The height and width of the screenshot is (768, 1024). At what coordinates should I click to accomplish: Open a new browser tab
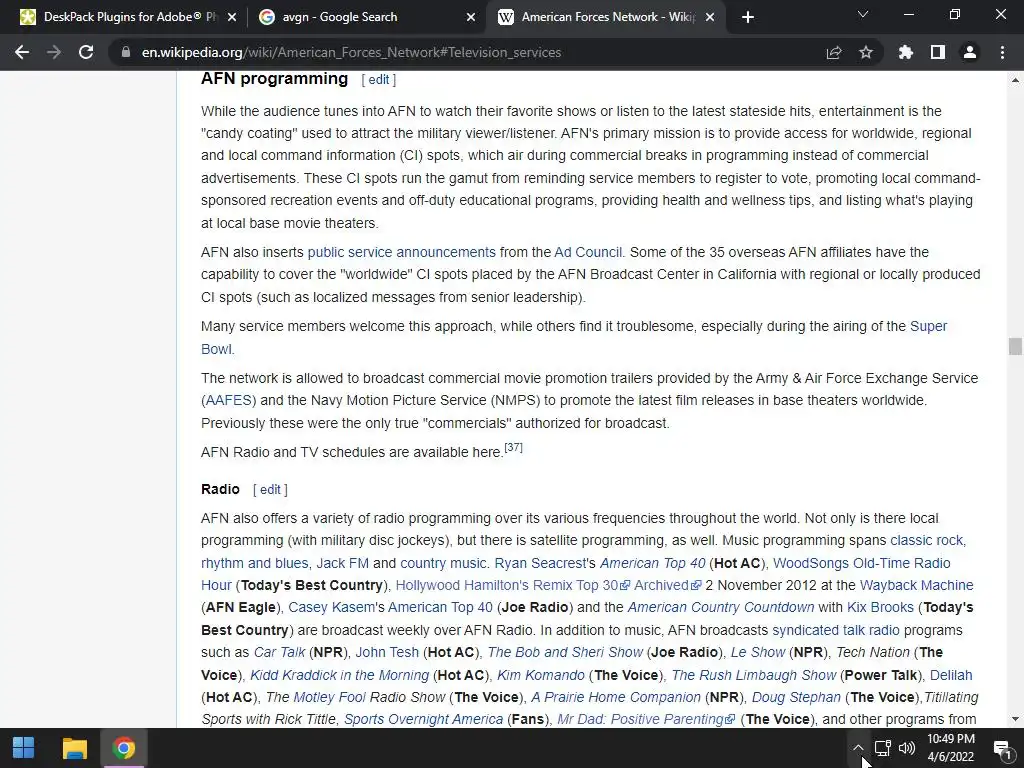click(x=748, y=17)
